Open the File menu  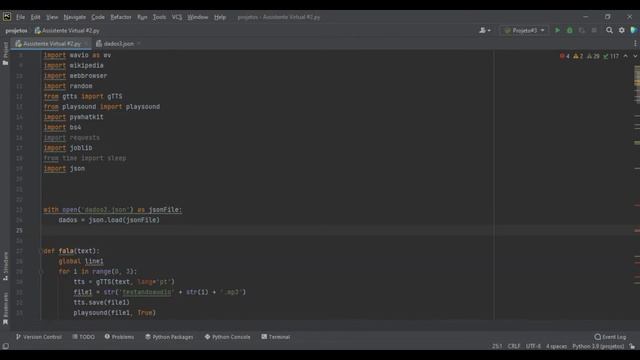[x=20, y=17]
